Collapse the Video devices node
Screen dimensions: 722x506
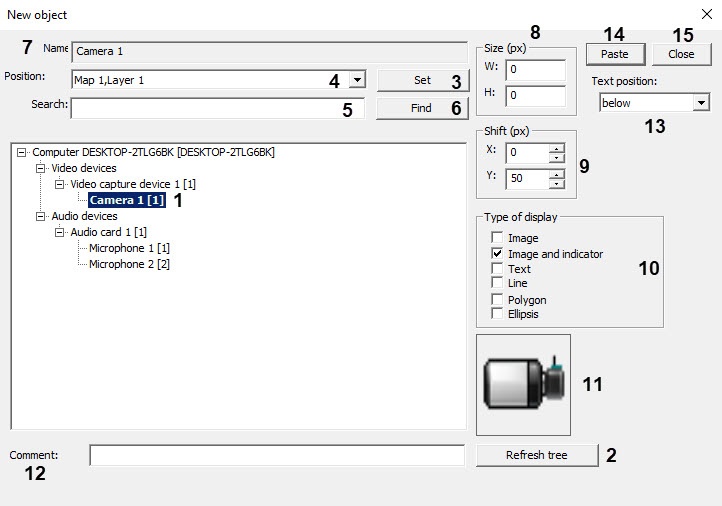point(41,169)
